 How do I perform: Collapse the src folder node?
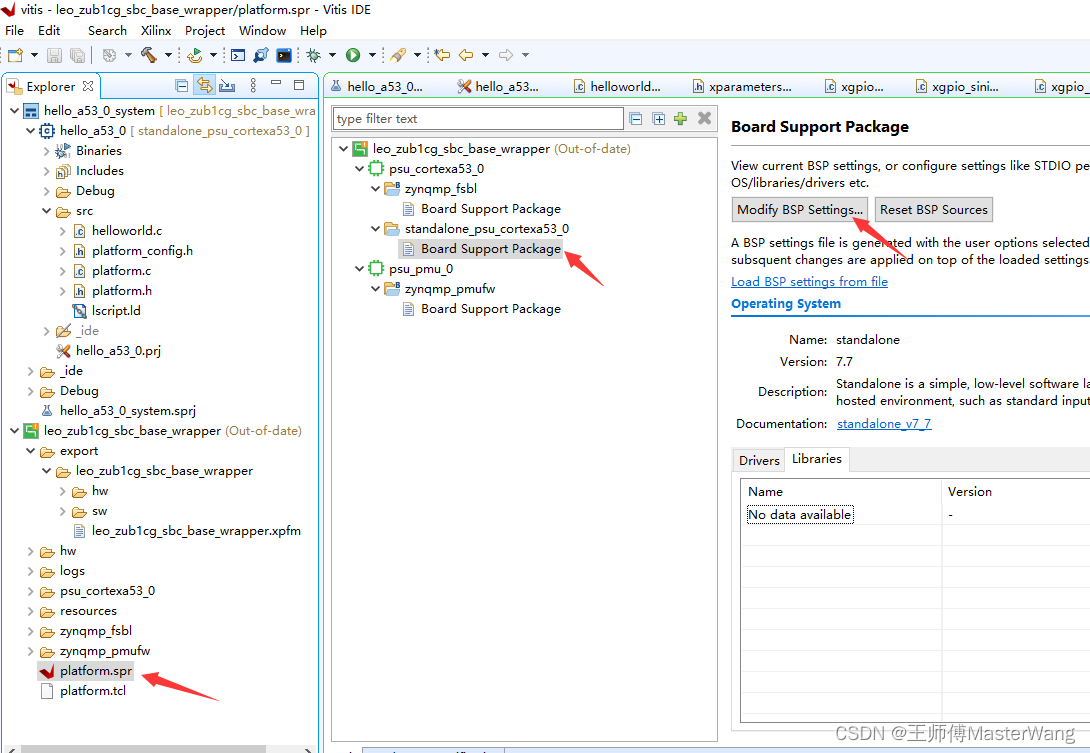click(46, 211)
